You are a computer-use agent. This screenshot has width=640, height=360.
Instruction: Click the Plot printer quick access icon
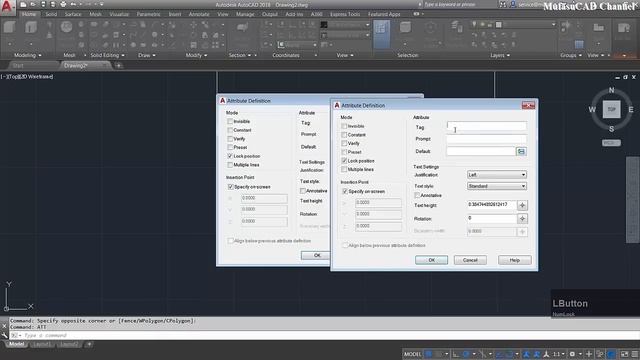click(x=63, y=4)
